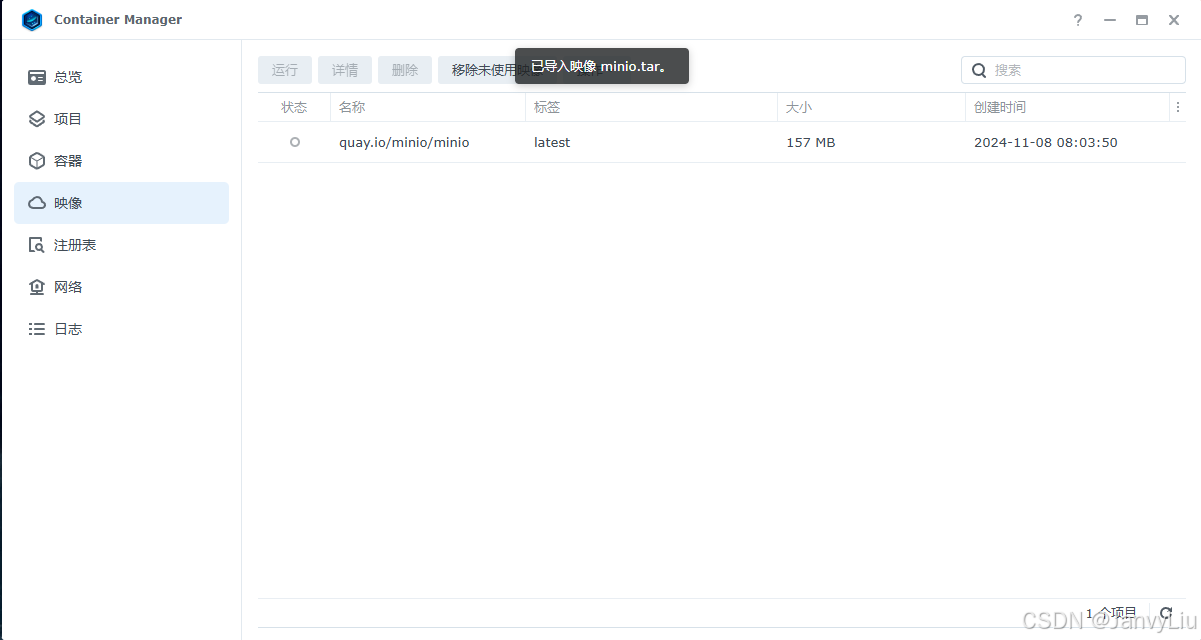Click the 映像 cloud sidebar icon
The width and height of the screenshot is (1201, 640).
(37, 203)
